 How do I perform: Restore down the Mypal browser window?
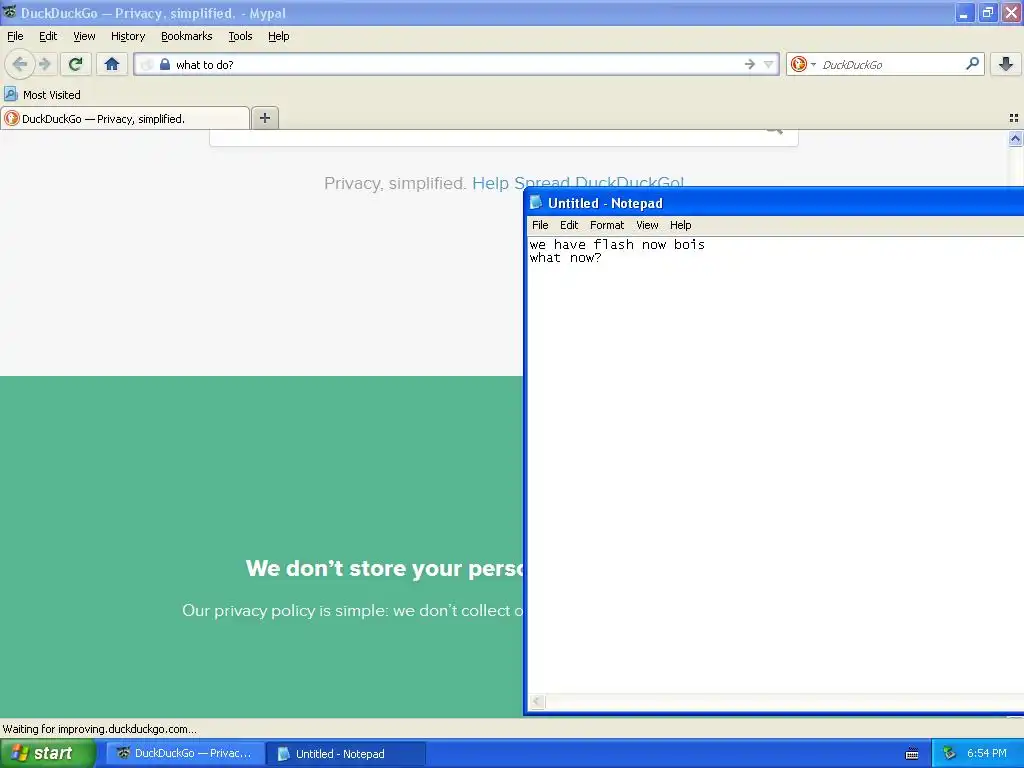point(987,12)
